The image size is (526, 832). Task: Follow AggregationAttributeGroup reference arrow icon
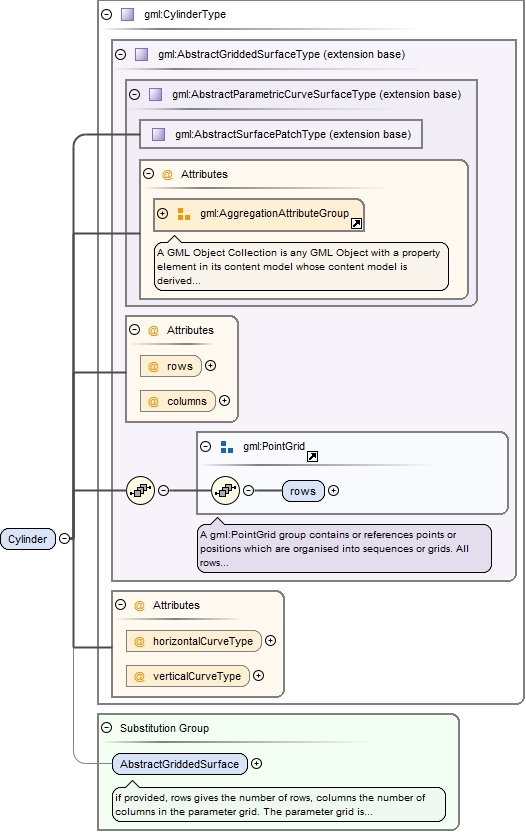coord(357,223)
